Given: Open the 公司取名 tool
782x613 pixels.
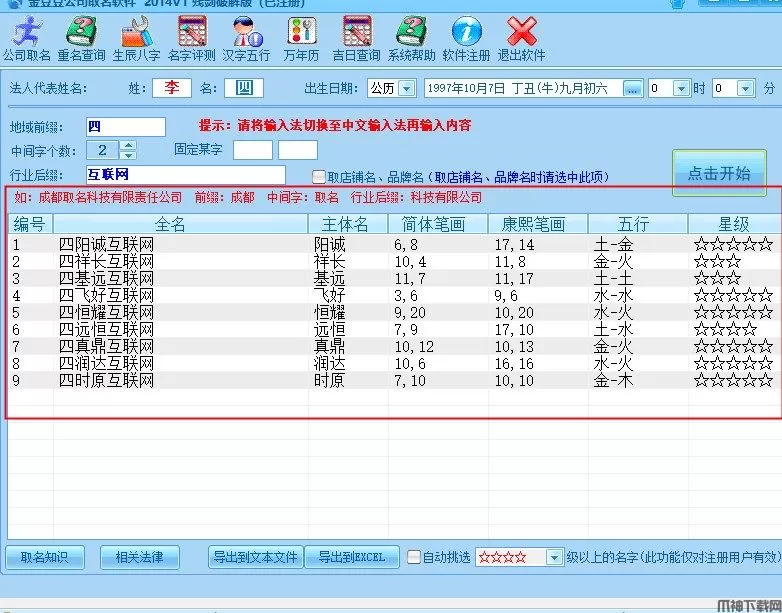Looking at the screenshot, I should (x=27, y=39).
